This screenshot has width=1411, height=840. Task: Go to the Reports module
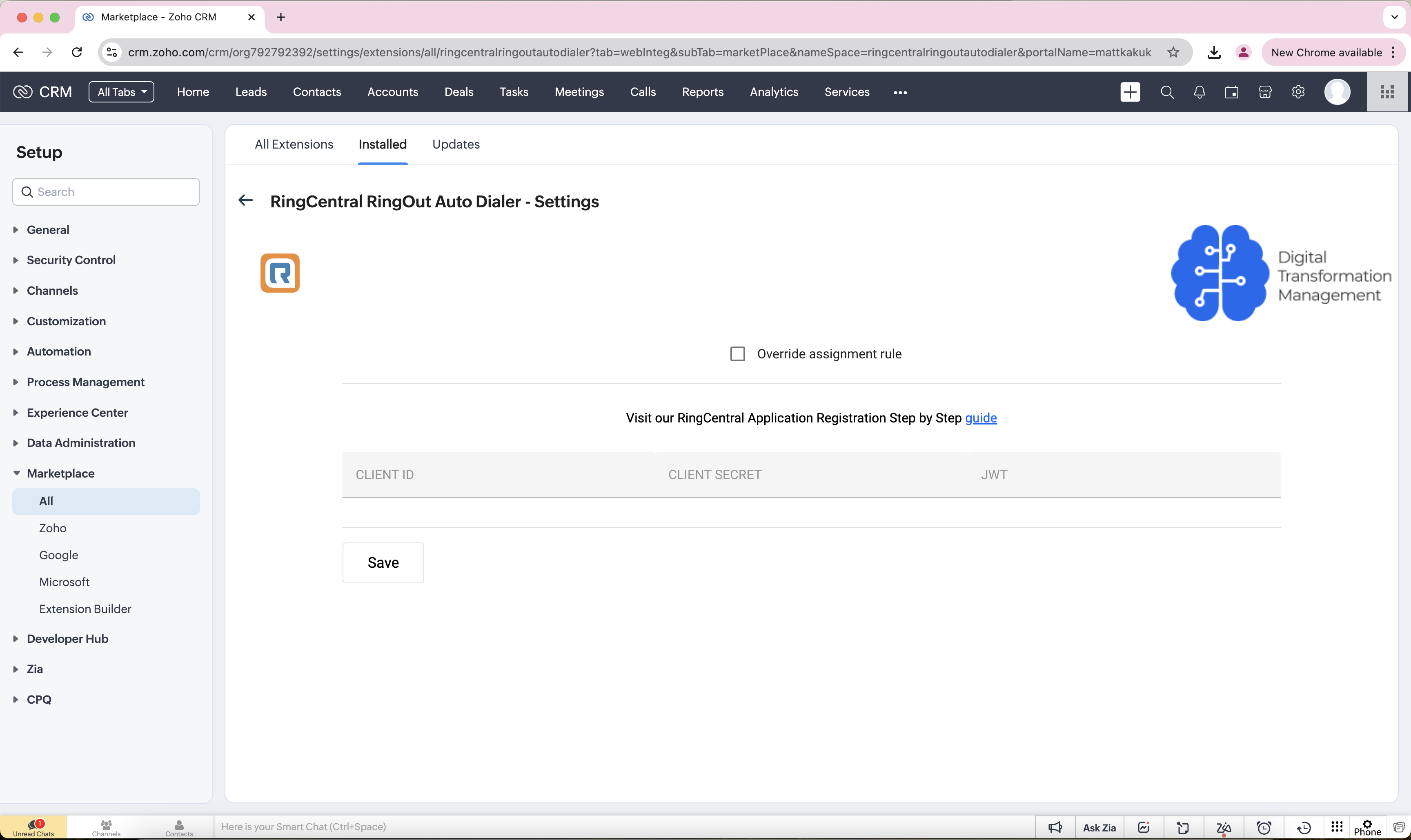pos(703,92)
